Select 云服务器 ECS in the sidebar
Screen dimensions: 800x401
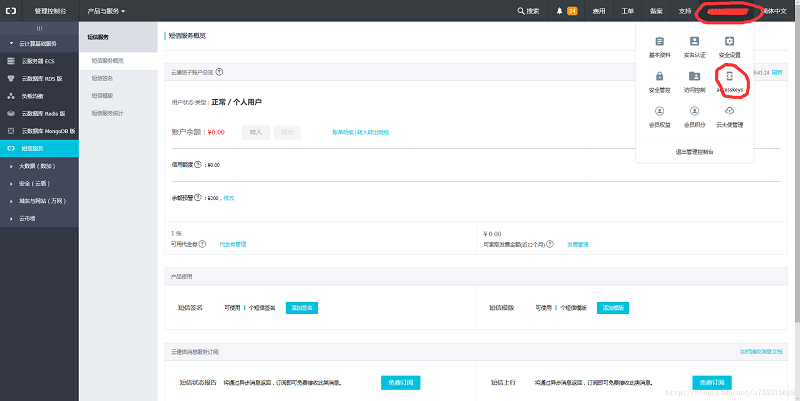point(45,62)
